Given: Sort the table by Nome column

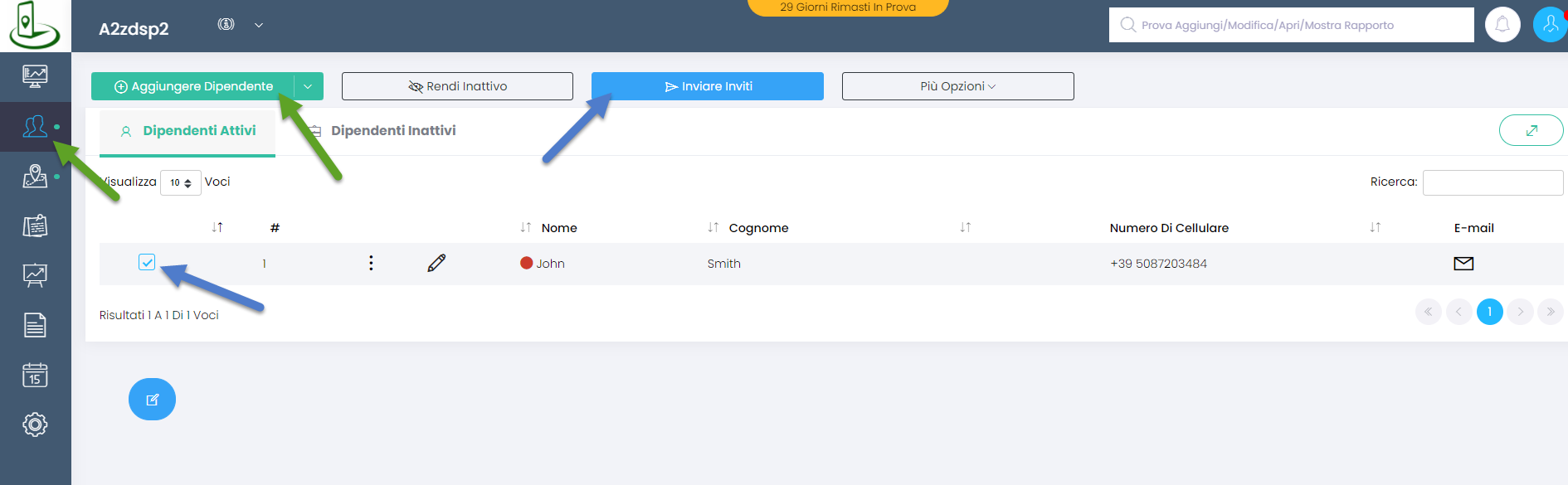Looking at the screenshot, I should pyautogui.click(x=558, y=228).
